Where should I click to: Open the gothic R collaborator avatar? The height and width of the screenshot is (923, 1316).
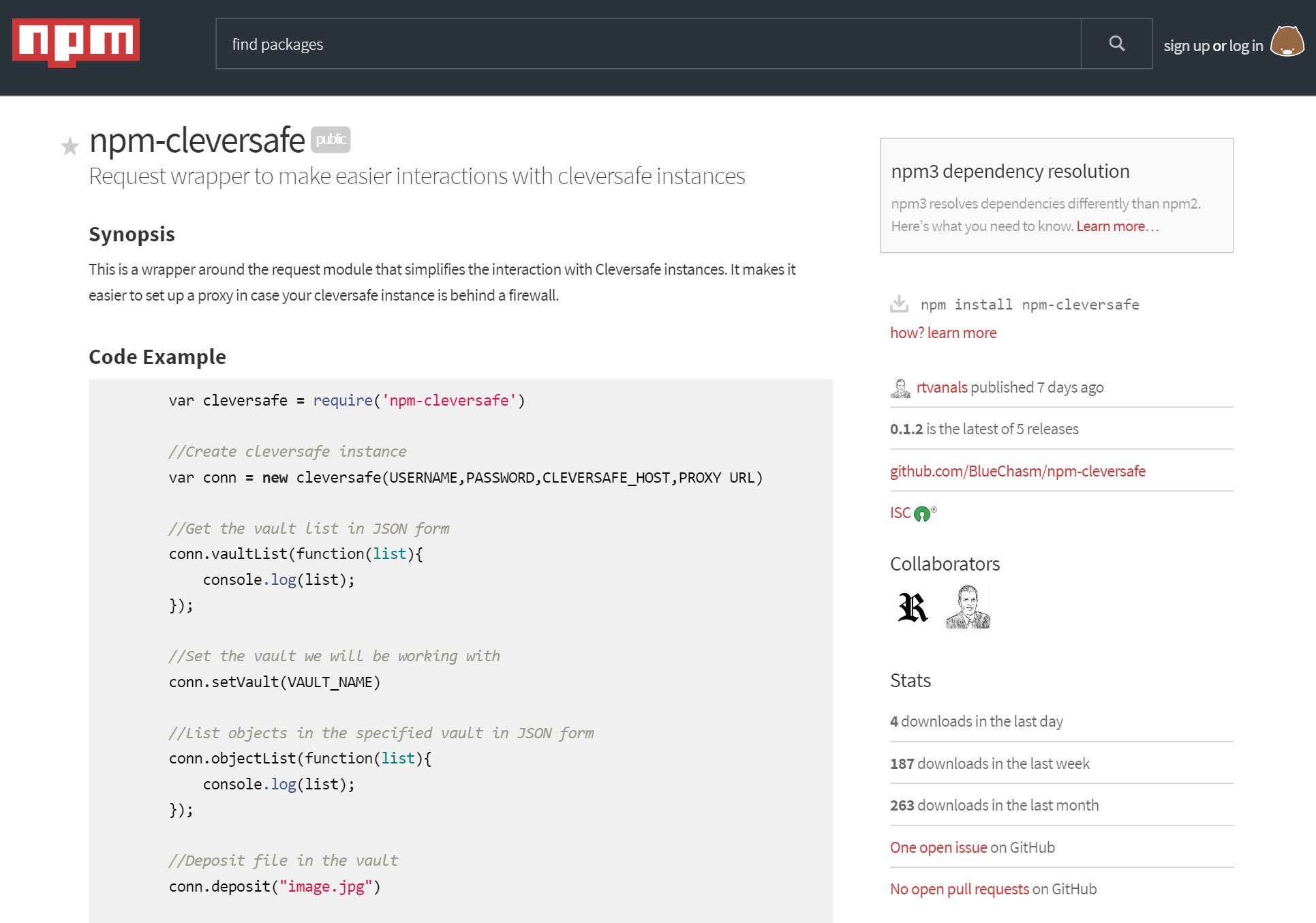[913, 607]
